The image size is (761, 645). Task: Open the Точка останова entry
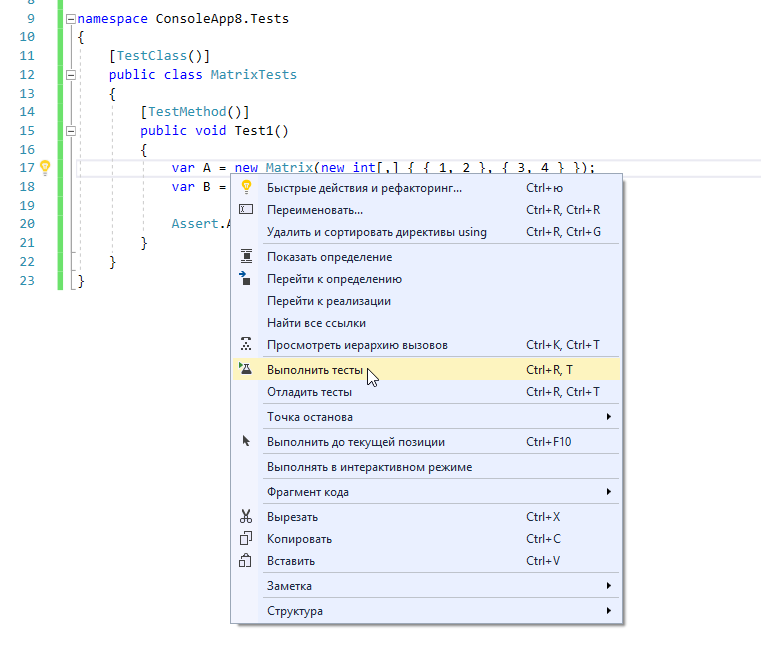point(426,417)
